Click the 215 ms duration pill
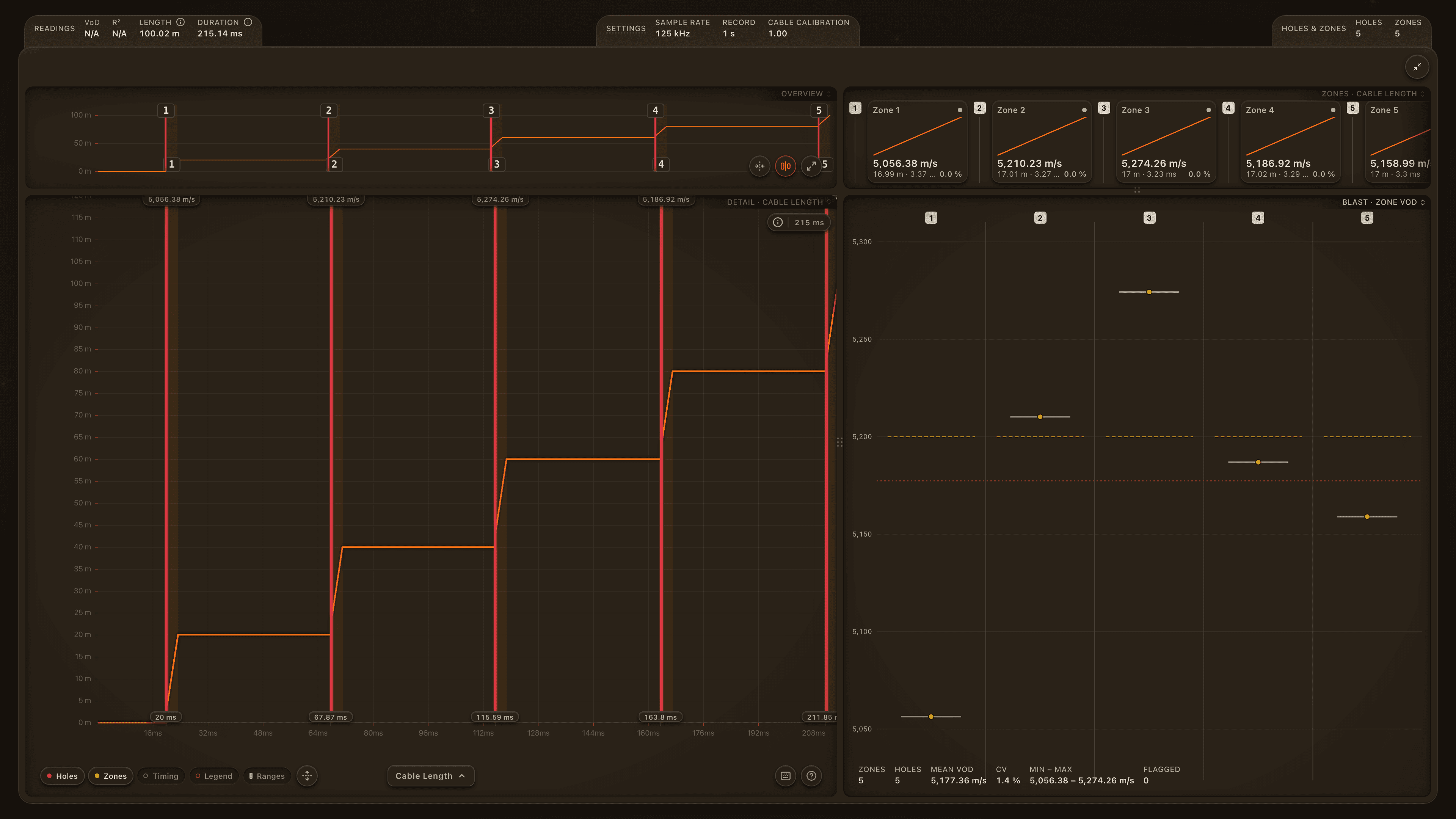Viewport: 1456px width, 819px height. [799, 223]
